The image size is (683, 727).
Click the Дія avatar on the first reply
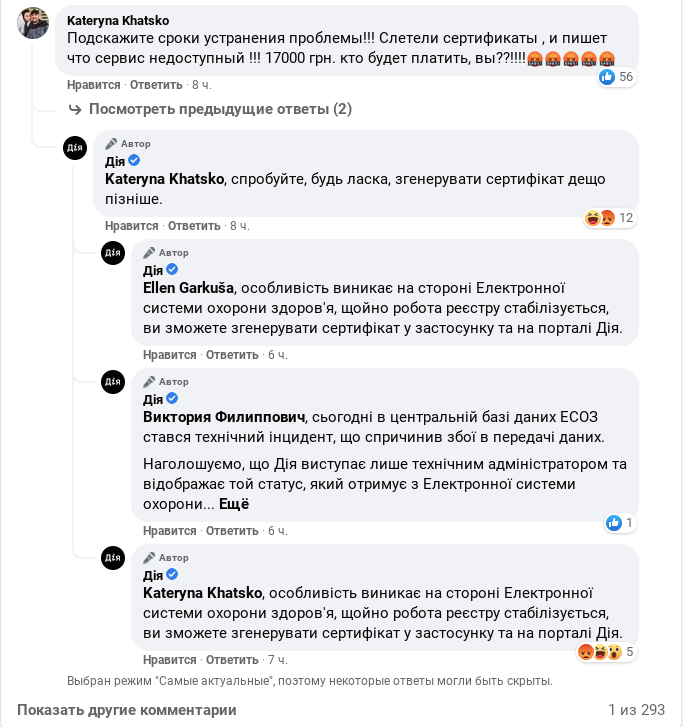tap(75, 148)
